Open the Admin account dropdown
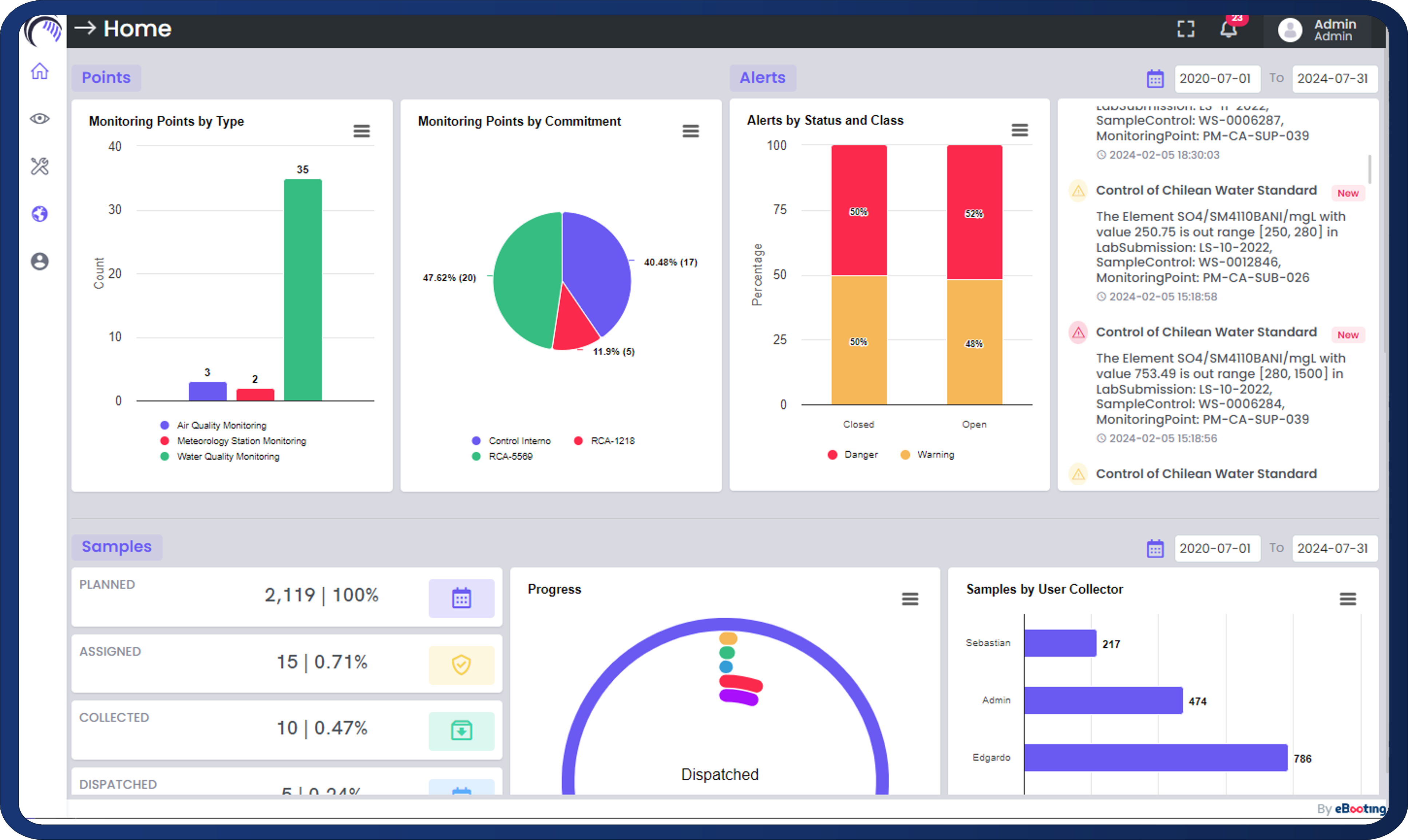The height and width of the screenshot is (840, 1408). 1318,30
